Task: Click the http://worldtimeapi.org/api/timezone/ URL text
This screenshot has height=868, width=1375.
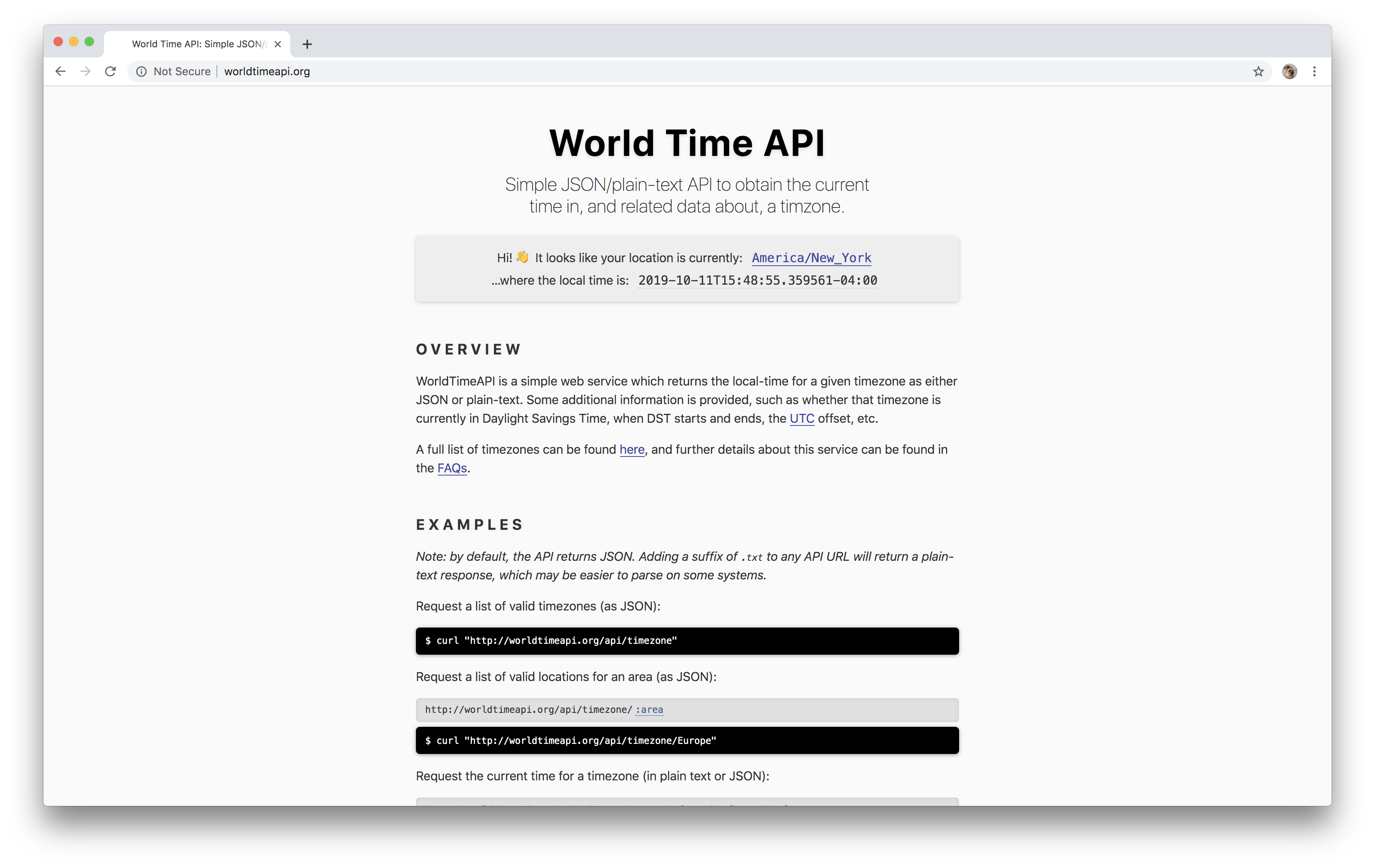Action: pos(529,710)
